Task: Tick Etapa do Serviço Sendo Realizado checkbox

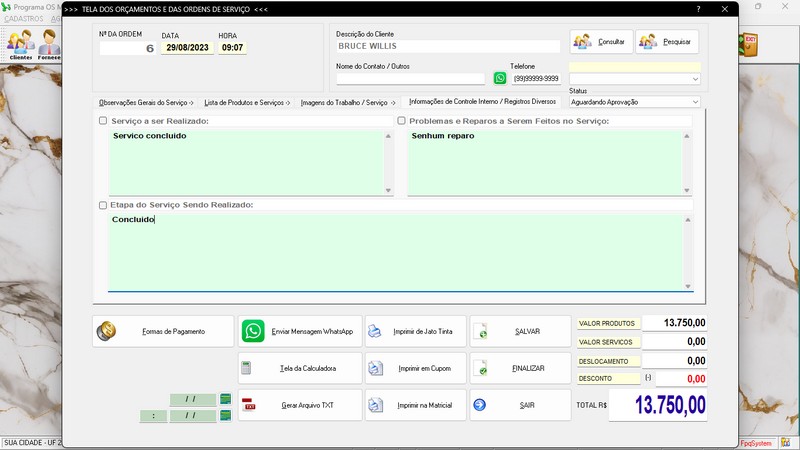Action: (103, 205)
